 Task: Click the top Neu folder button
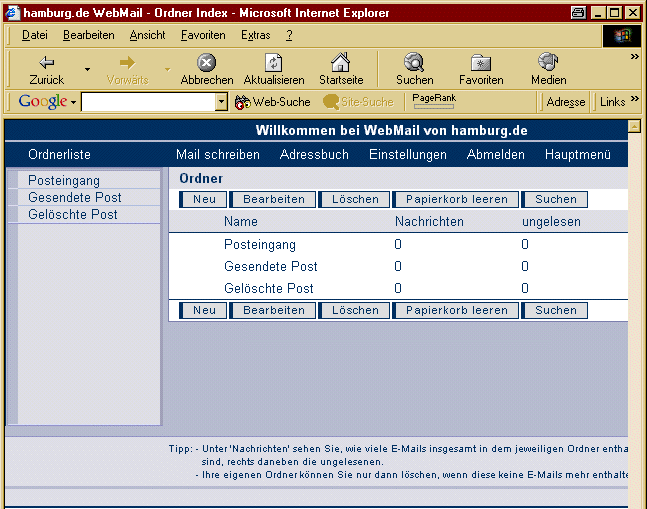coord(203,199)
